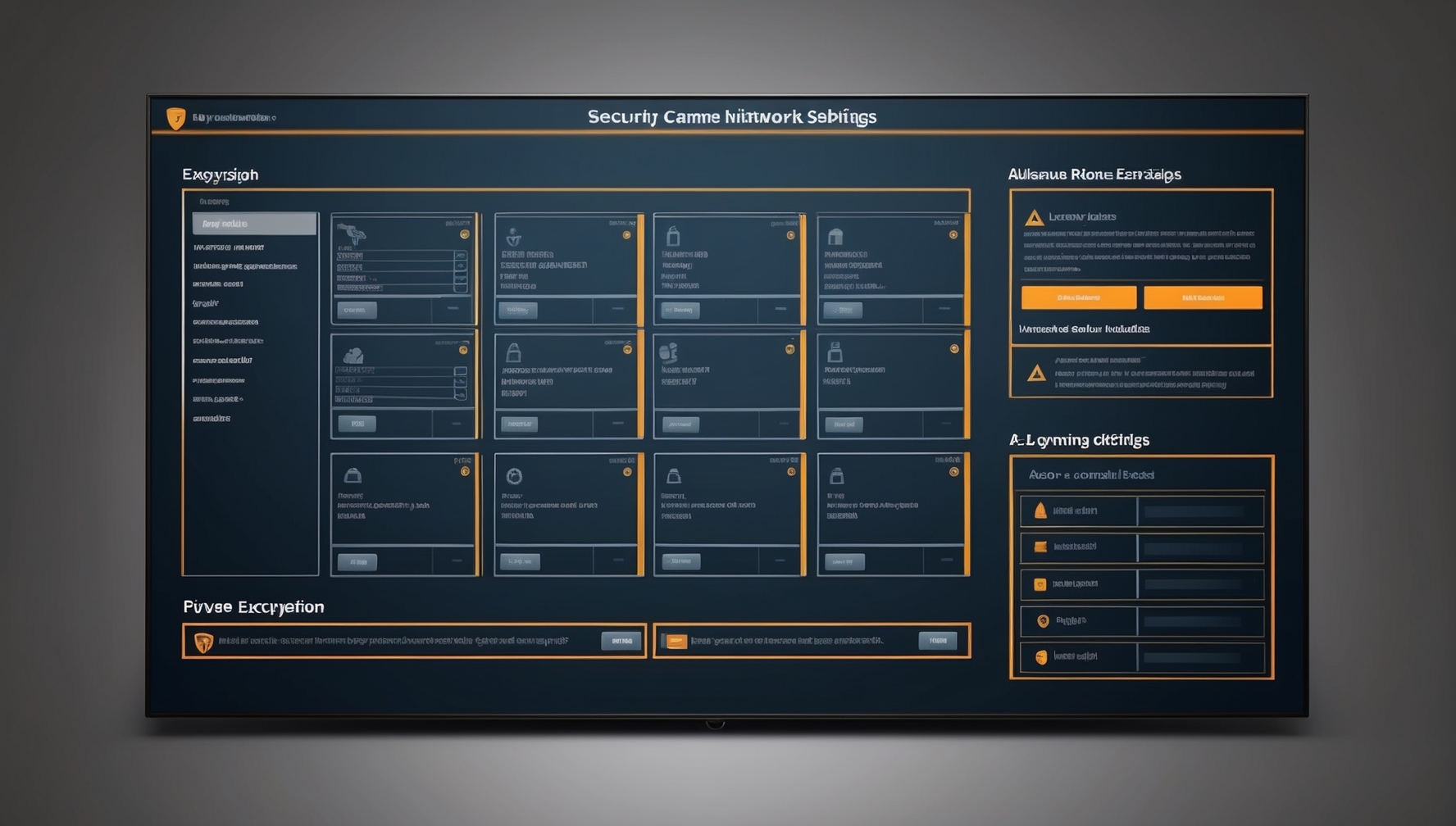Click the building icon in the top row's fourth card
1456x826 pixels.
(x=835, y=237)
